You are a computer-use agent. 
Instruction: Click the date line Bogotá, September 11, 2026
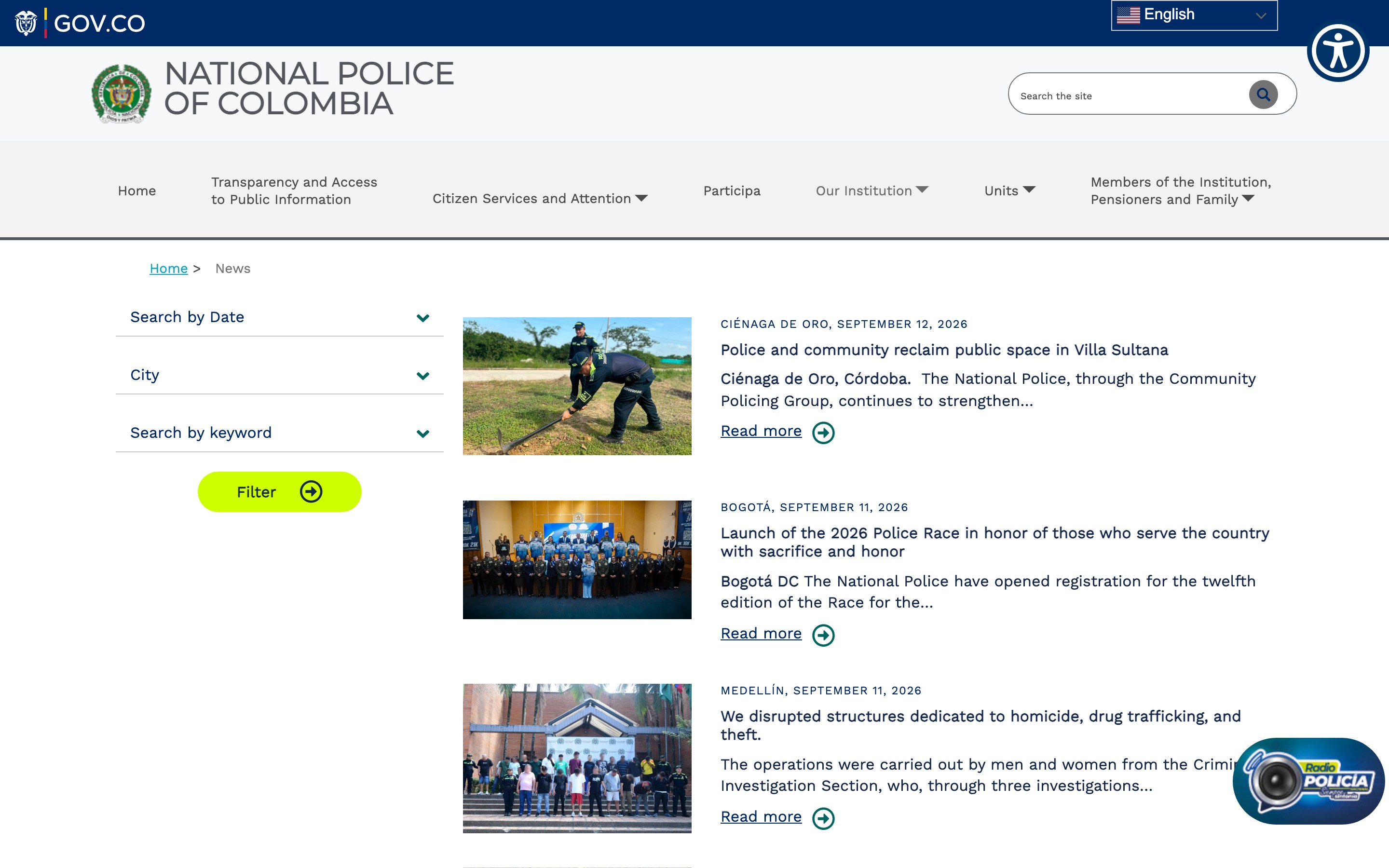[814, 507]
